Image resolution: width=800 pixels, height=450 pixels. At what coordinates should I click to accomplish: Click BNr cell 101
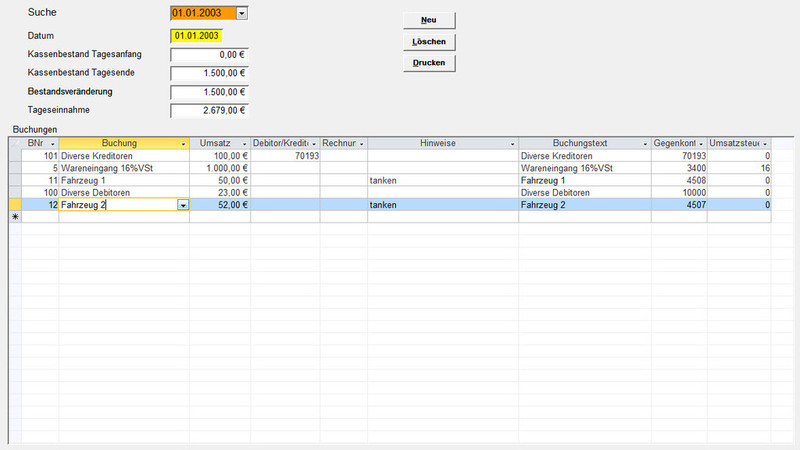pyautogui.click(x=40, y=156)
